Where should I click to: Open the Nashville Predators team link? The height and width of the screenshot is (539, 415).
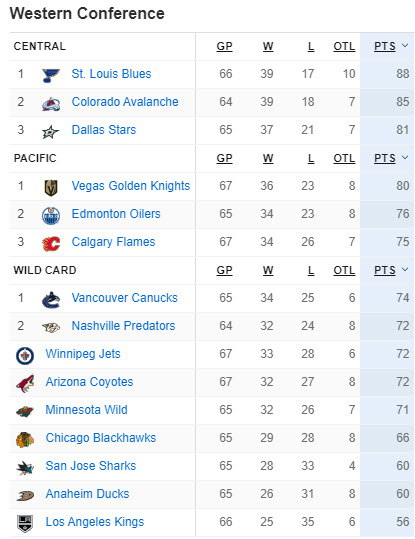[x=123, y=326]
